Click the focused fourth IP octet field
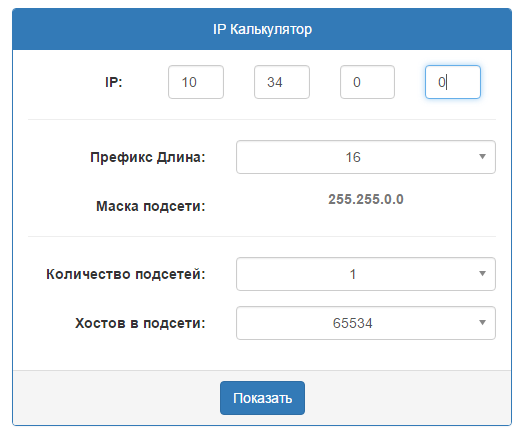The image size is (529, 440). (x=453, y=82)
